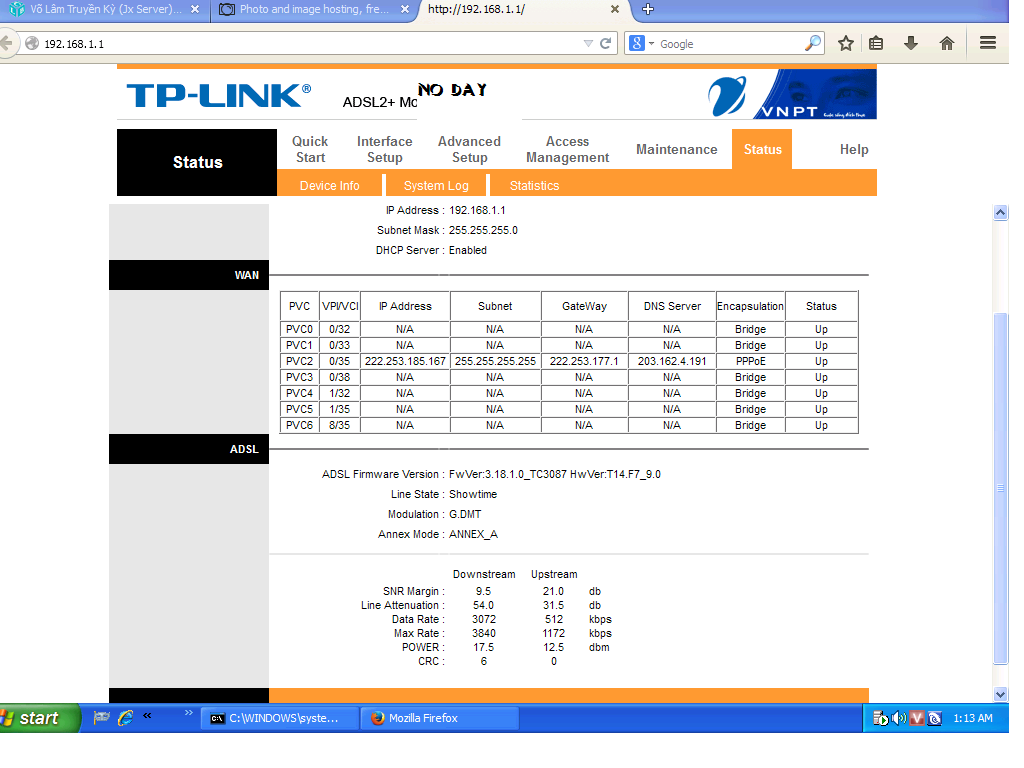Expand hidden toolbar items double chevron
The width and height of the screenshot is (1024, 768).
[189, 712]
